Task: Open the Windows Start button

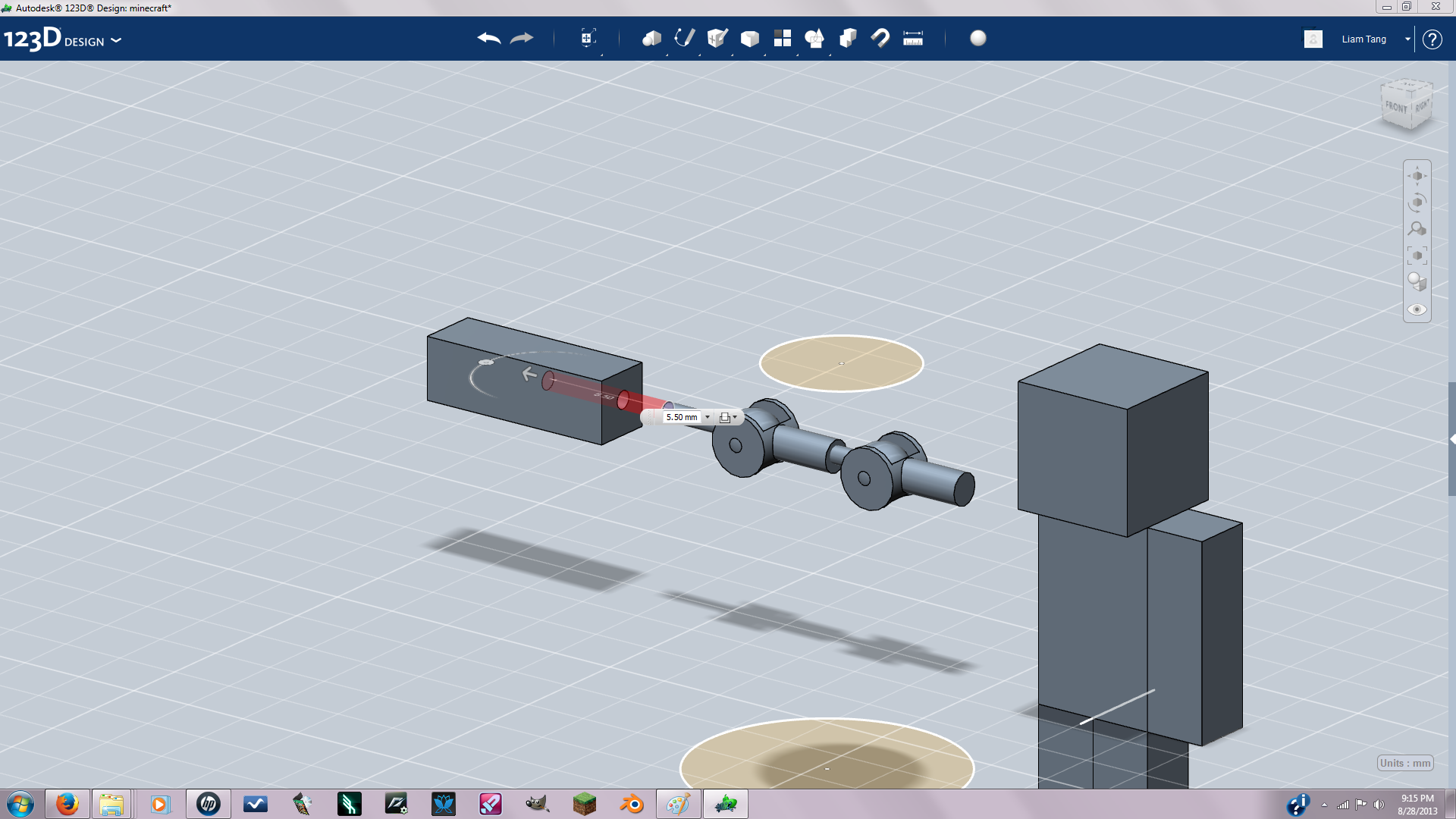Action: (x=20, y=804)
